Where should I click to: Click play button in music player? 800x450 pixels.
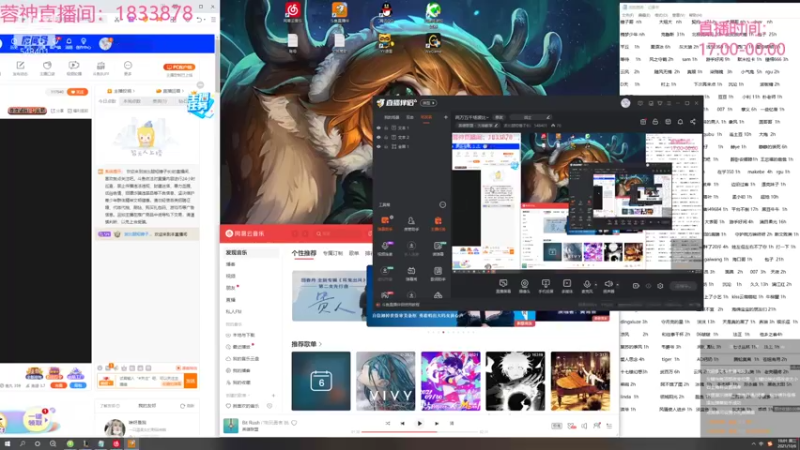coord(419,423)
